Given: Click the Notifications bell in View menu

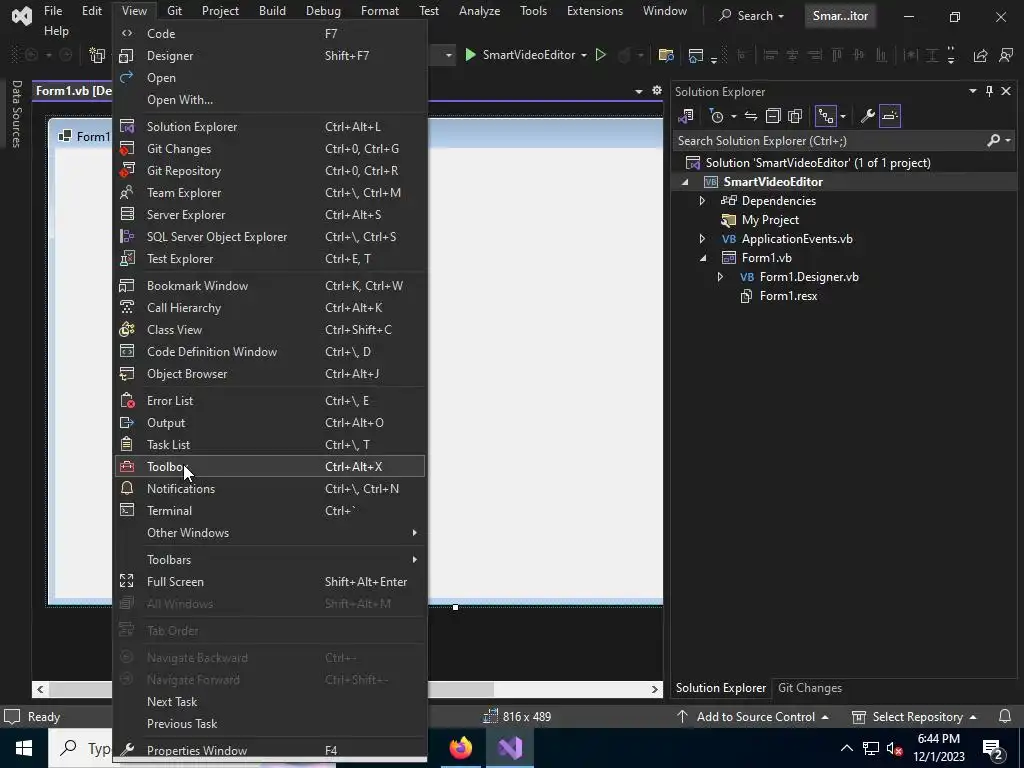Looking at the screenshot, I should [127, 488].
